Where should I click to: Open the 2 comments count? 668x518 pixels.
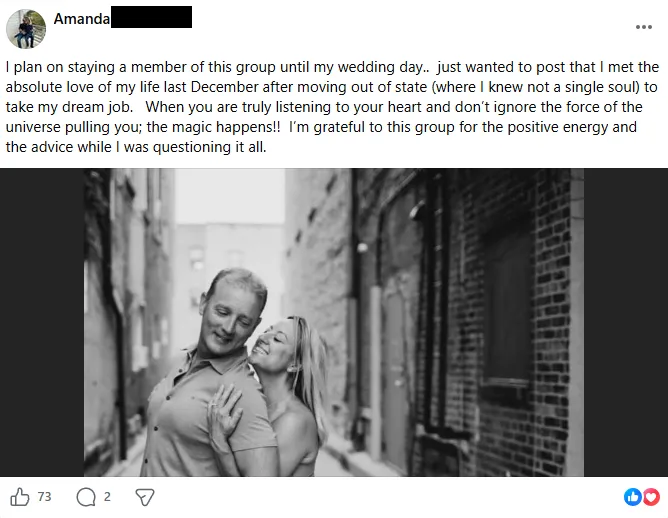coord(107,497)
